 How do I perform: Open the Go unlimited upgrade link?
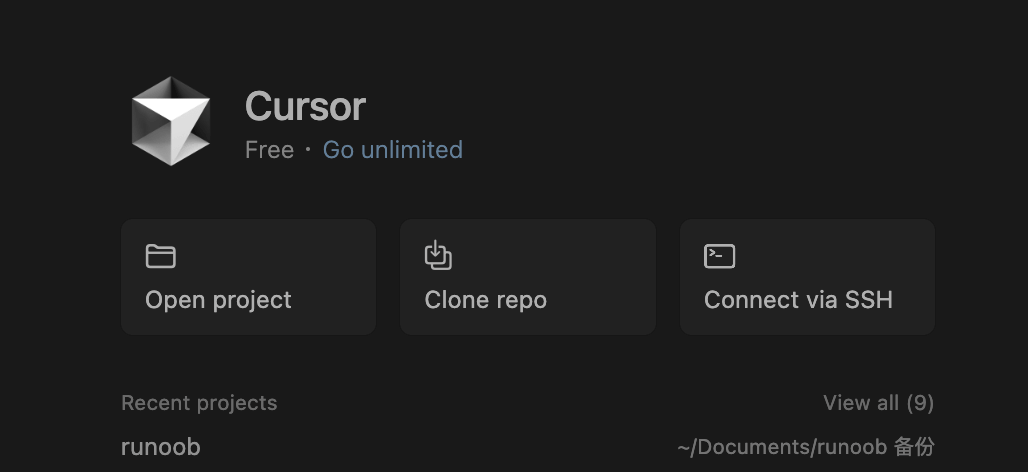(x=392, y=150)
